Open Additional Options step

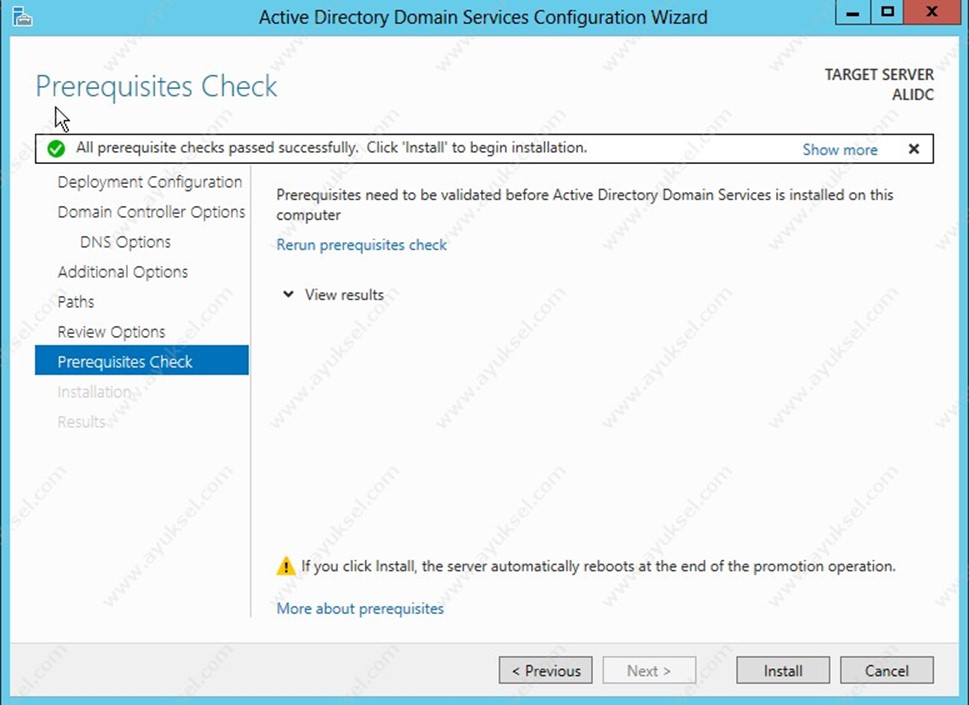click(x=122, y=272)
